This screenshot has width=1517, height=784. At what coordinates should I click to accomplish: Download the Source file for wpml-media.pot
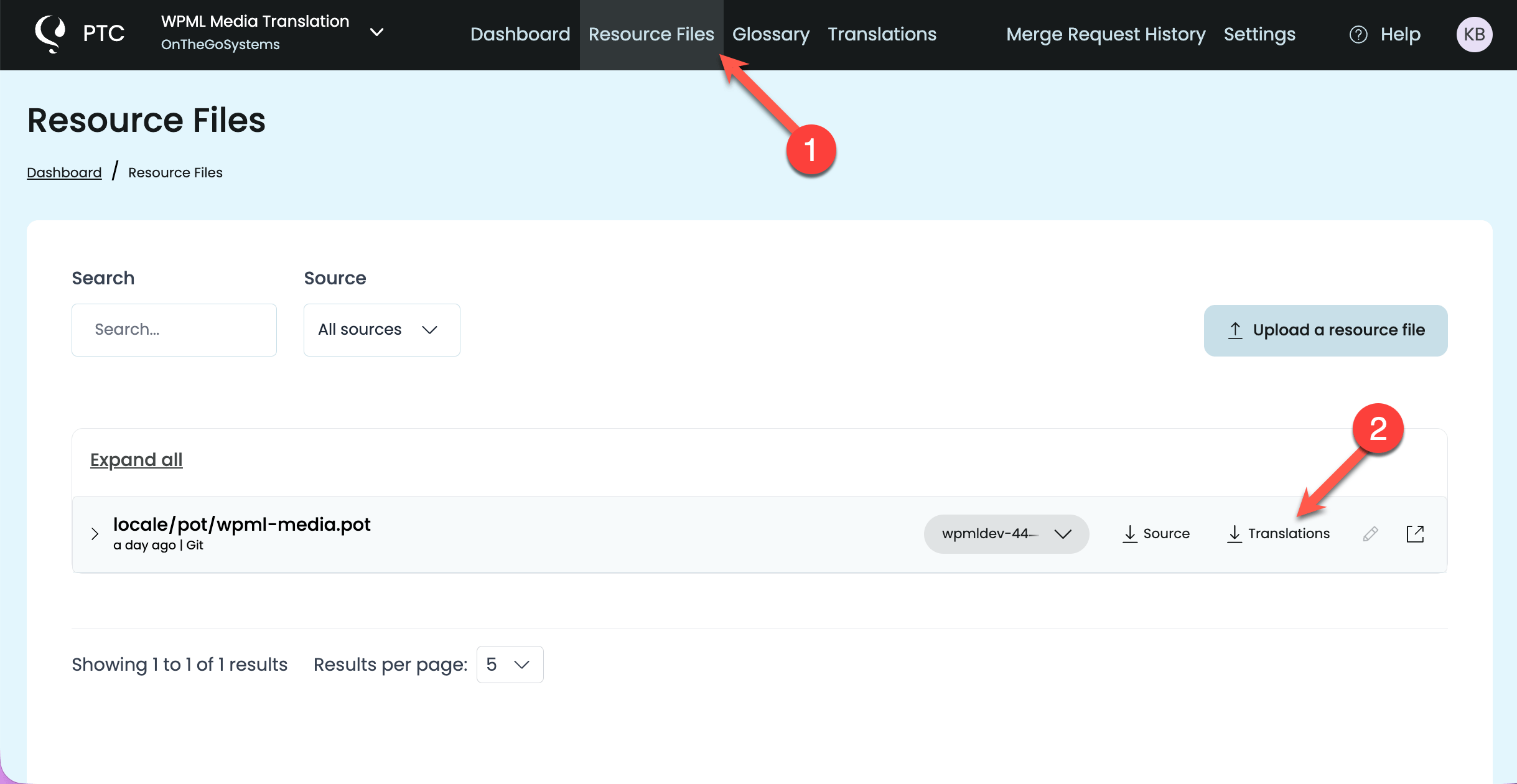click(x=1154, y=533)
